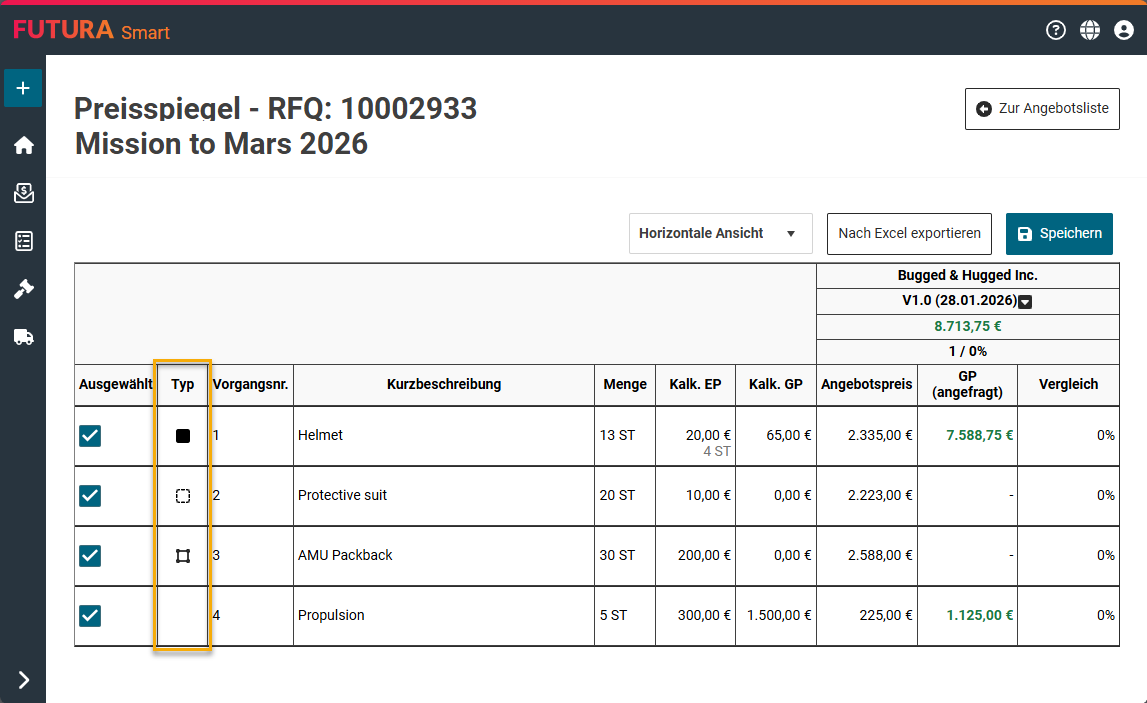The width and height of the screenshot is (1147, 703).
Task: Open the checklist icon in sidebar
Action: (23, 241)
